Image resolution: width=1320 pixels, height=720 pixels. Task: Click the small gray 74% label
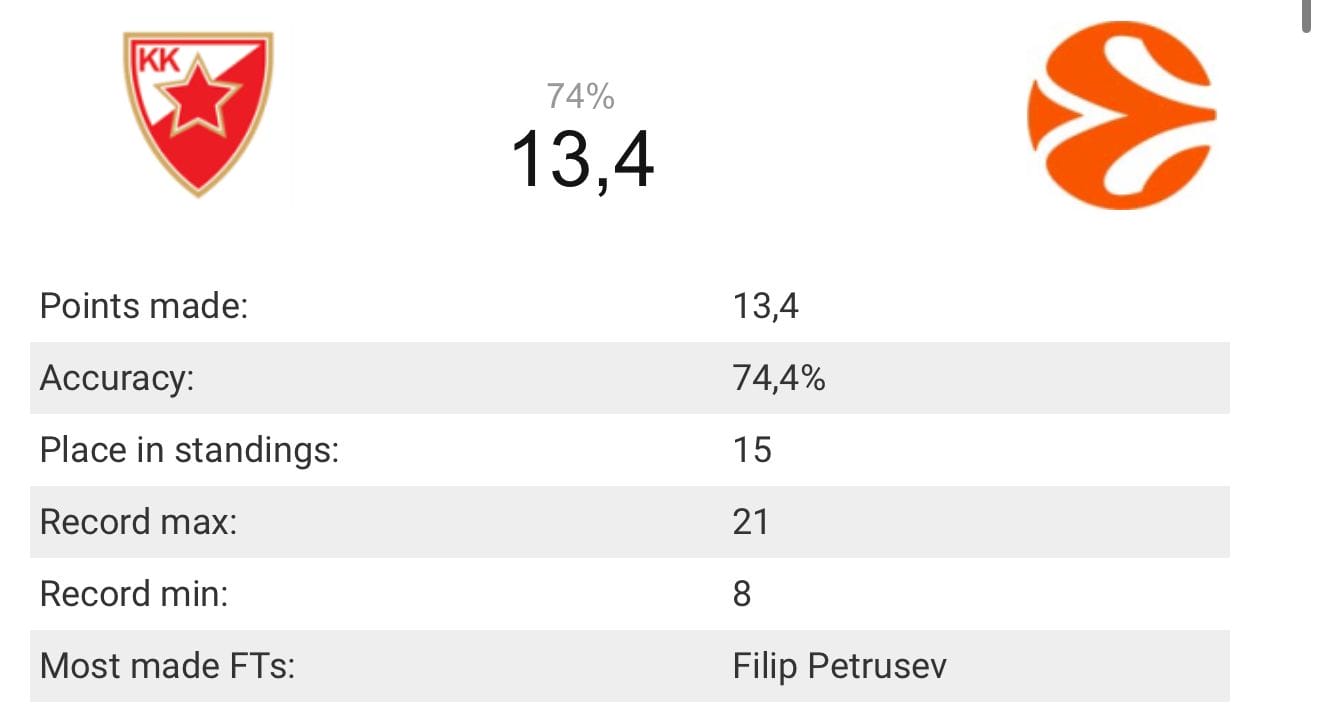click(x=580, y=97)
